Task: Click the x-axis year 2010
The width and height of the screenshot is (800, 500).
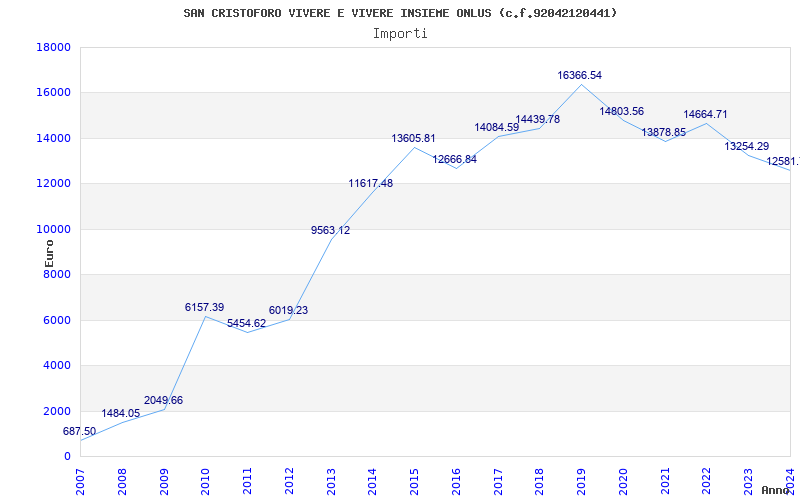Action: (x=206, y=482)
